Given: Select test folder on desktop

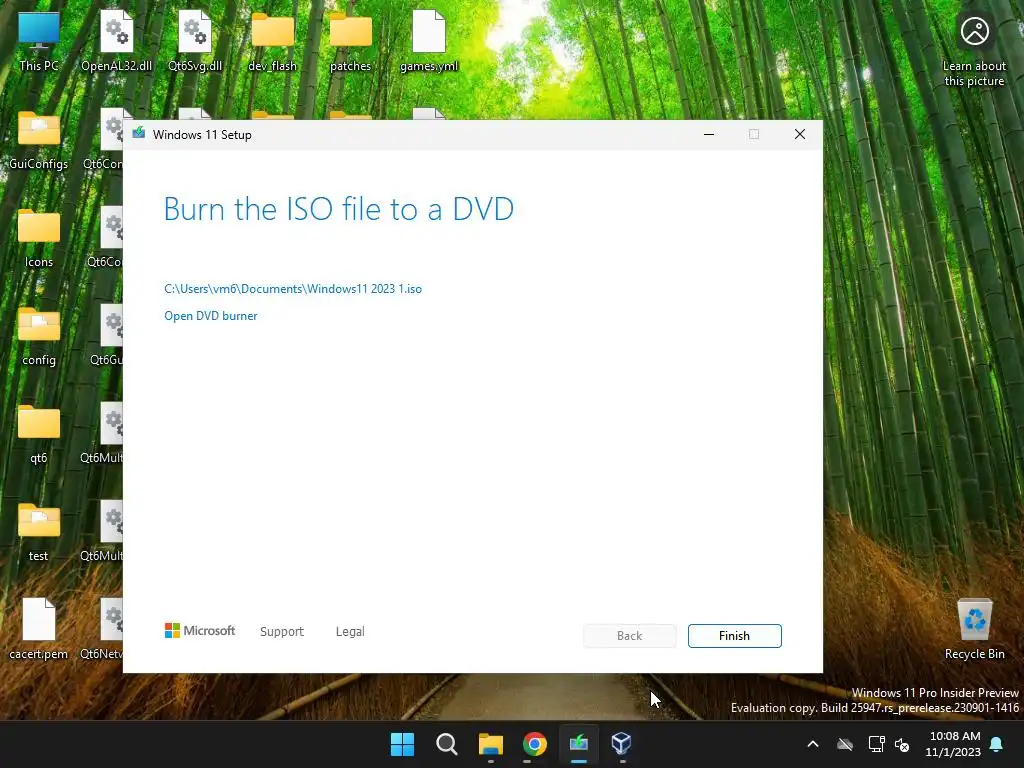Looking at the screenshot, I should (x=39, y=532).
